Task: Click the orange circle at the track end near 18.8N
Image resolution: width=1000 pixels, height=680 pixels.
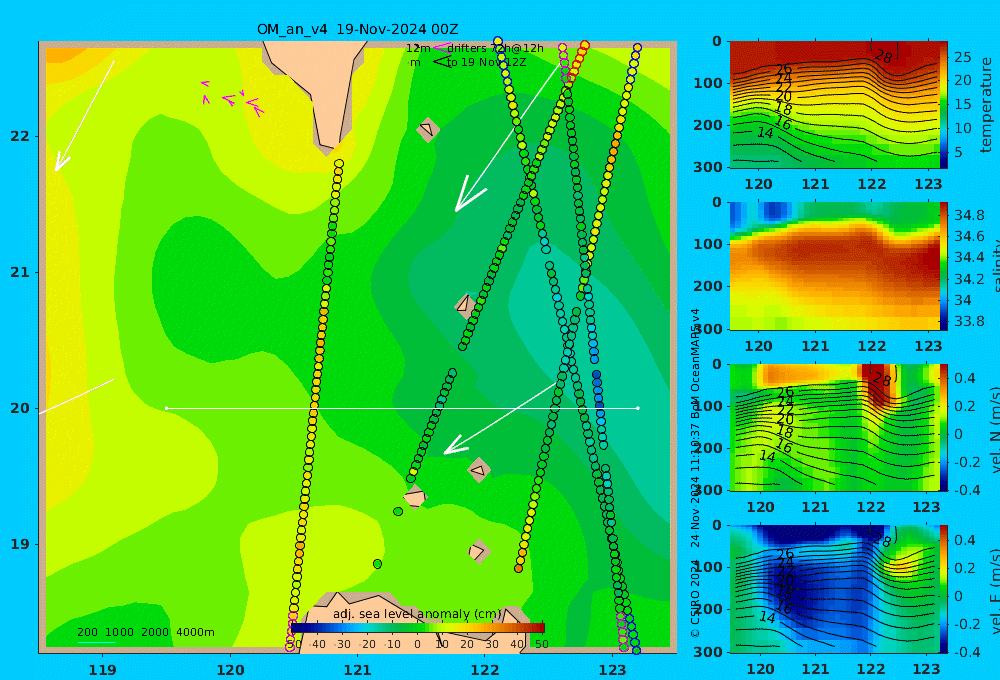Action: pyautogui.click(x=518, y=568)
